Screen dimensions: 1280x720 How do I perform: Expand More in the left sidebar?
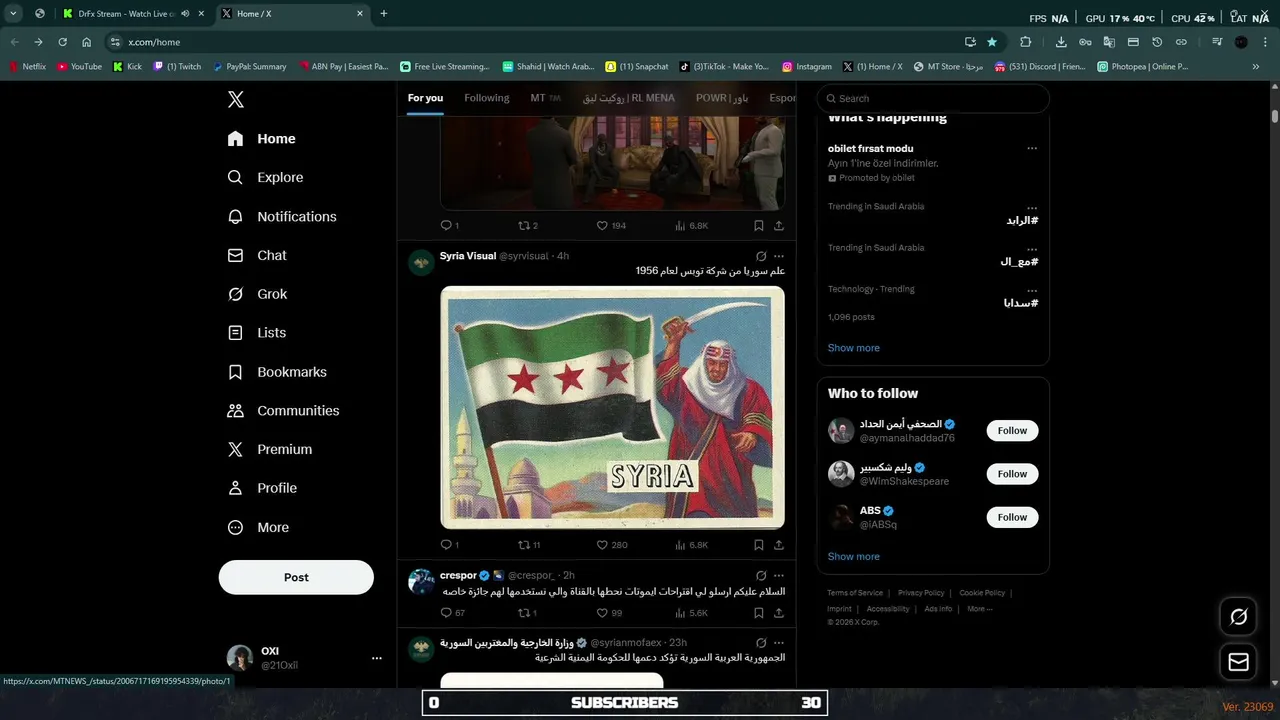pyautogui.click(x=259, y=527)
